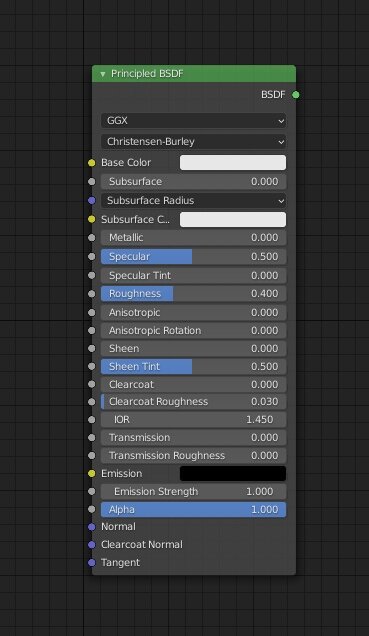The height and width of the screenshot is (636, 369).
Task: Click the Clearcoat Normal label
Action: pos(142,544)
